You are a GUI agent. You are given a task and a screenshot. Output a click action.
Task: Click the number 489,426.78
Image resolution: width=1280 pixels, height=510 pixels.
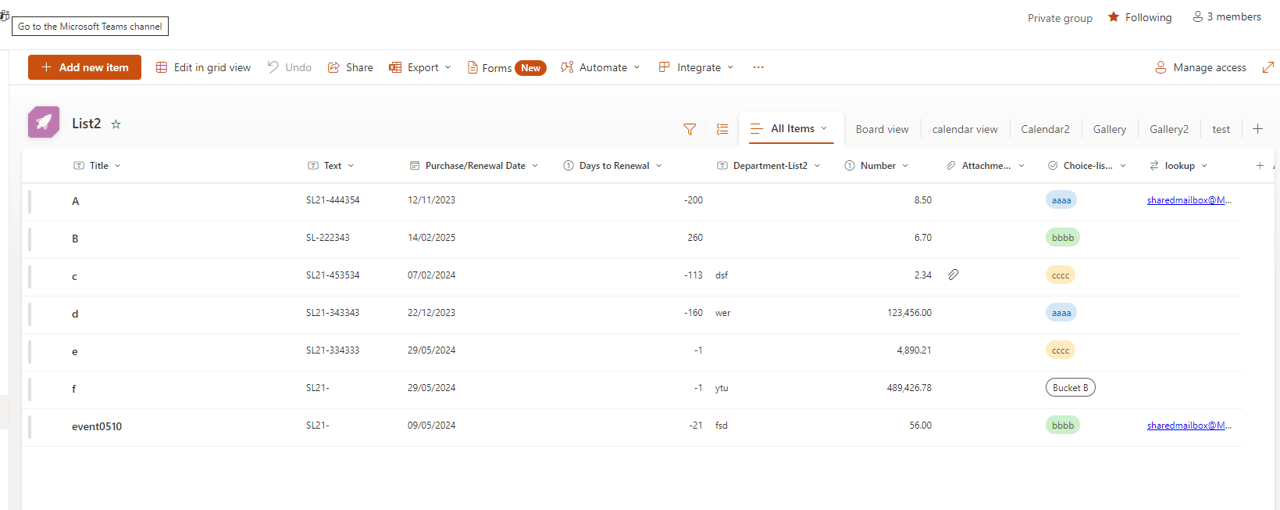[909, 388]
